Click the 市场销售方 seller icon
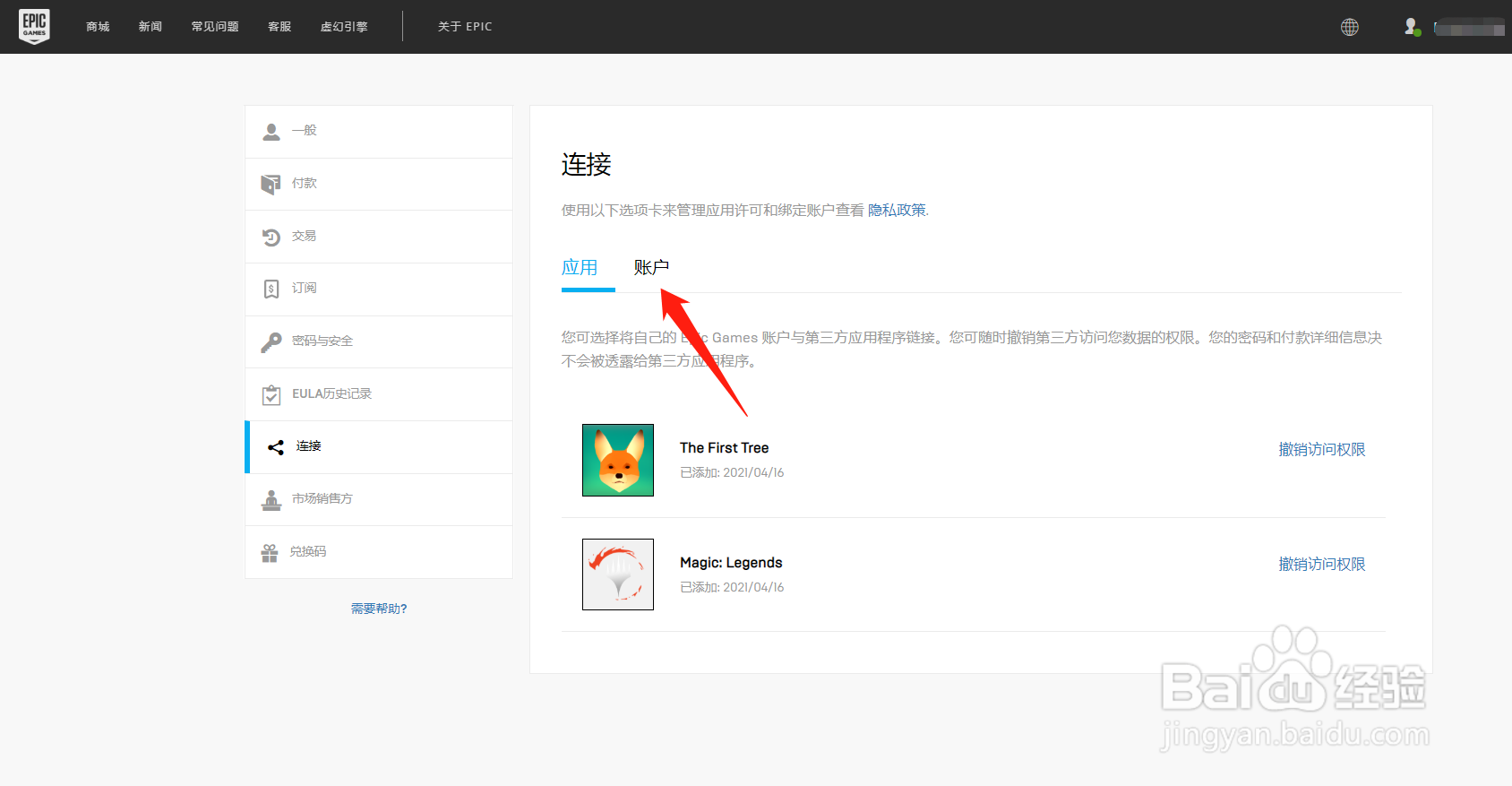Image resolution: width=1512 pixels, height=786 pixels. [271, 500]
